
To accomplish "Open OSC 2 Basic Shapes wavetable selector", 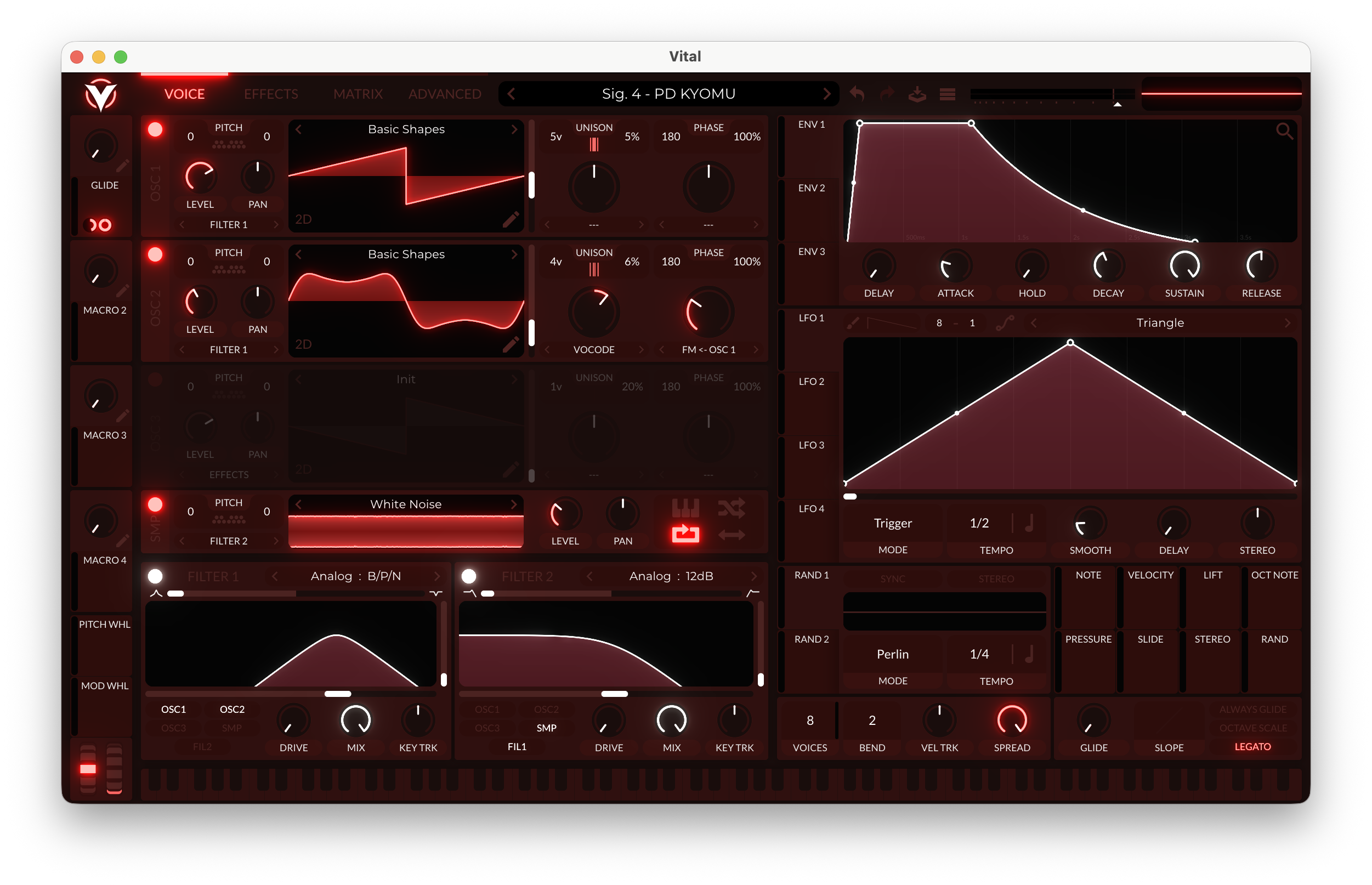I will coord(406,254).
